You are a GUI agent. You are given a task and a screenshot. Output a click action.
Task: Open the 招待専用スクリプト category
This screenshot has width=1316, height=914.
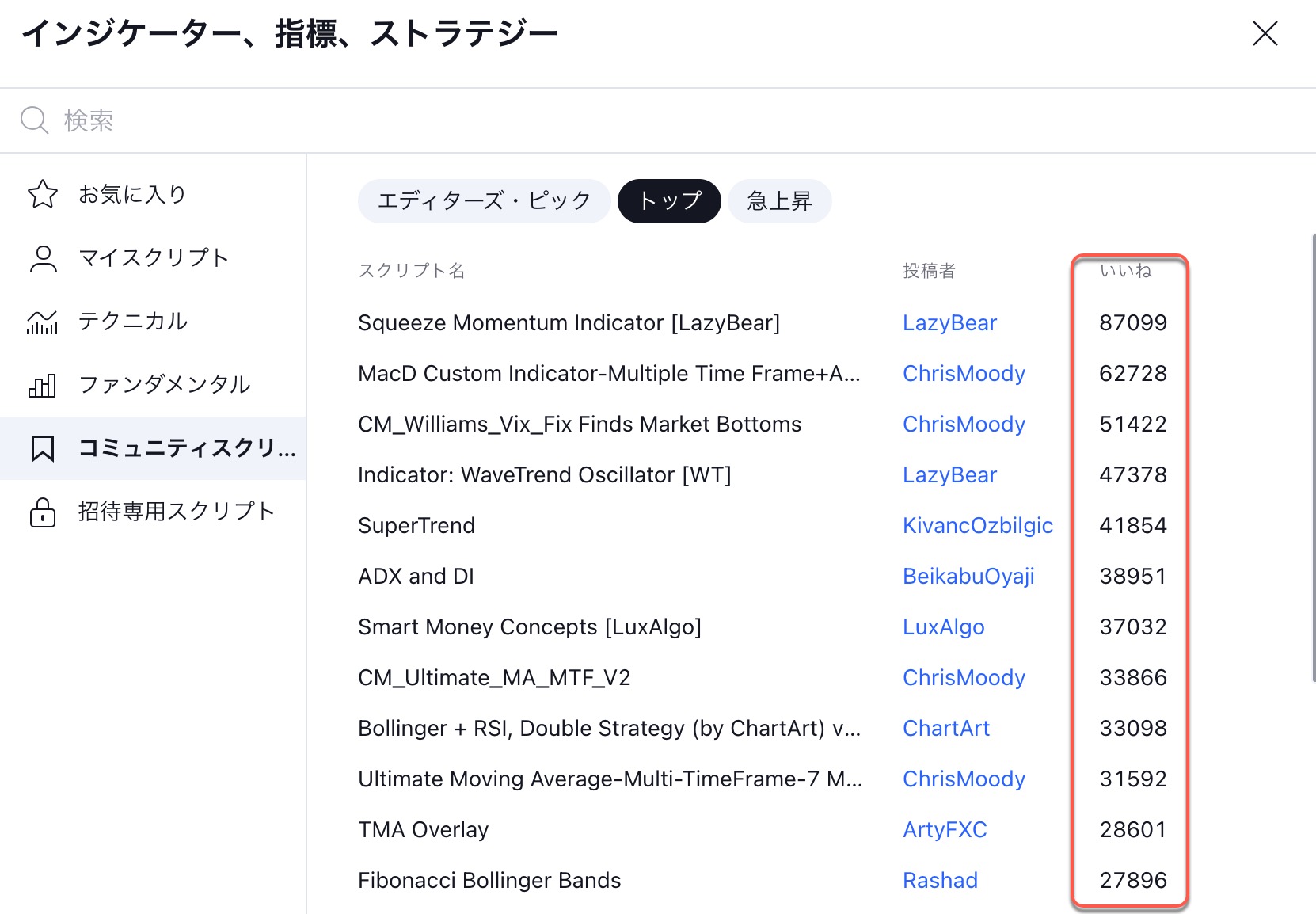[153, 512]
